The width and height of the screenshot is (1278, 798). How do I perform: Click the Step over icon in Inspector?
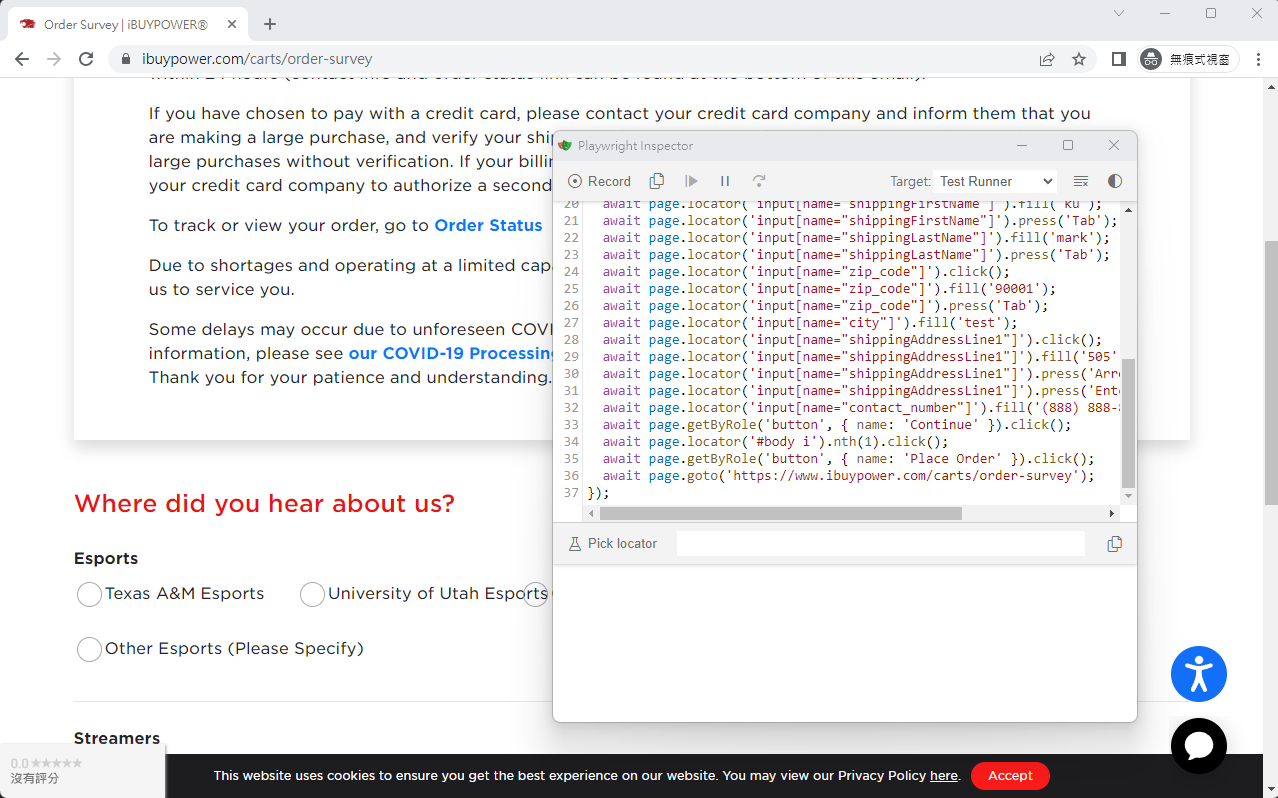point(759,181)
